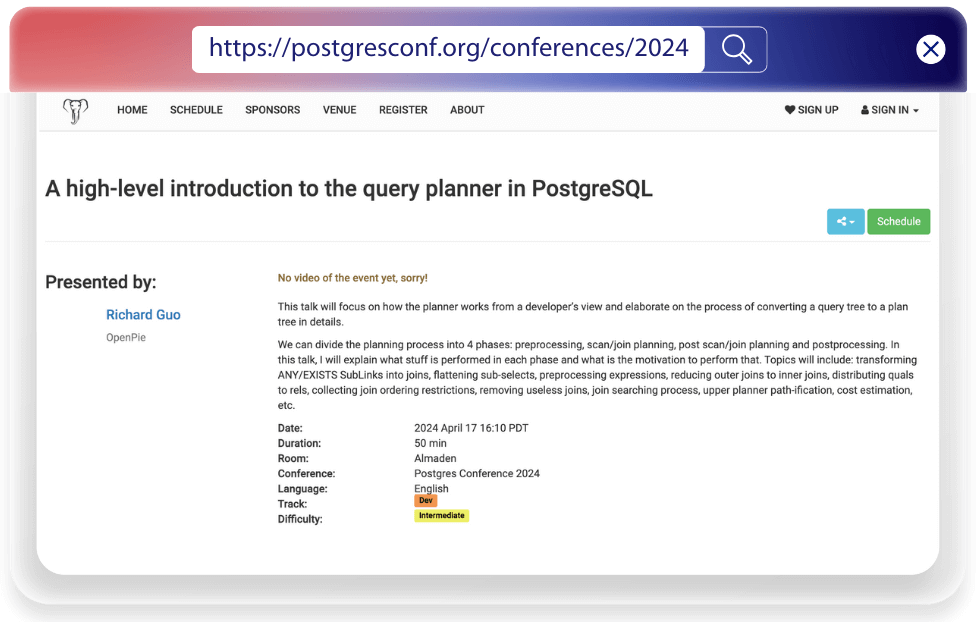Screen dimensions: 976x622
Task: Click the 'Difficulty:' label
Action: [300, 519]
